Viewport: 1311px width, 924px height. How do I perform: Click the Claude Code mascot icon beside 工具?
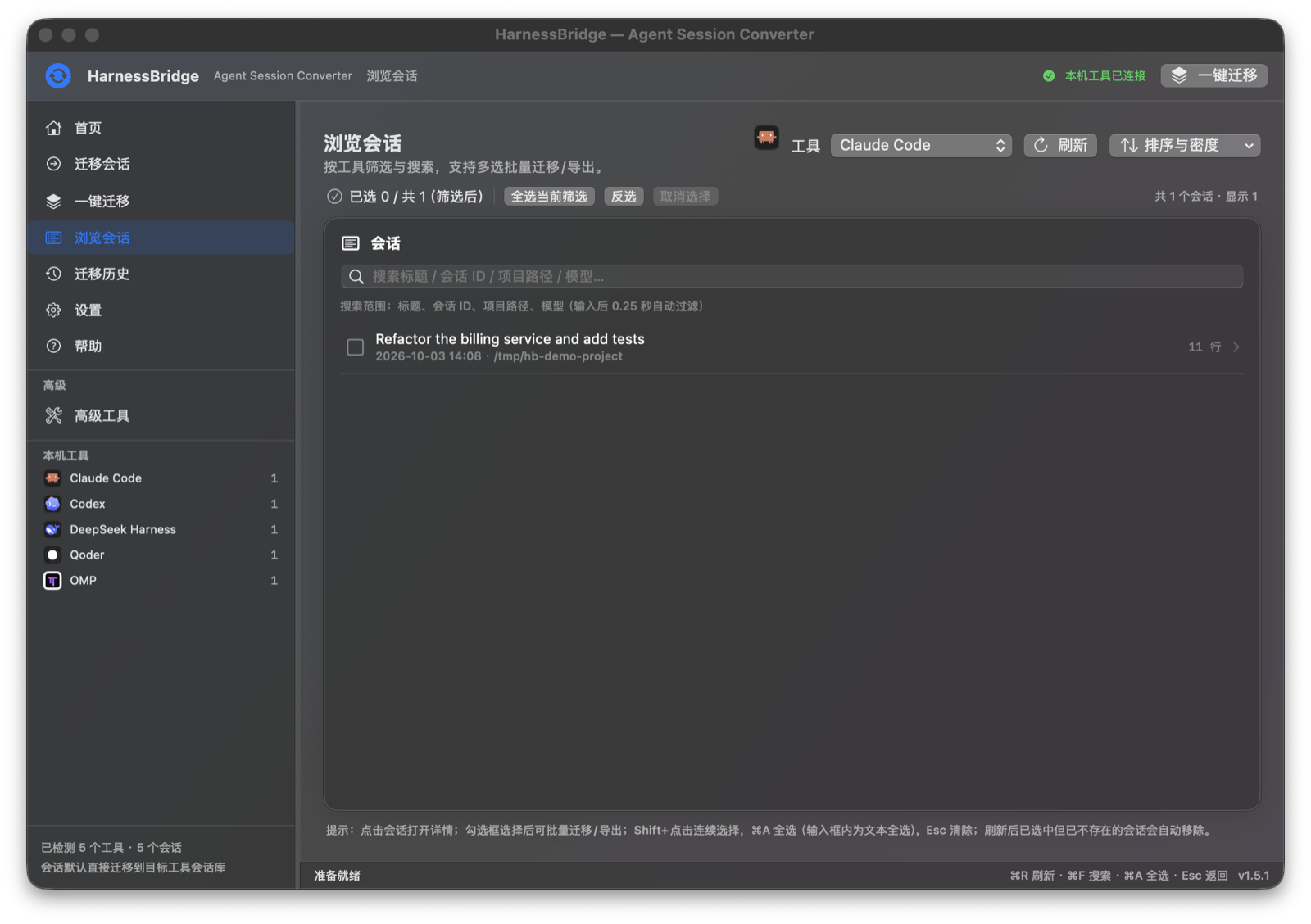pos(766,138)
